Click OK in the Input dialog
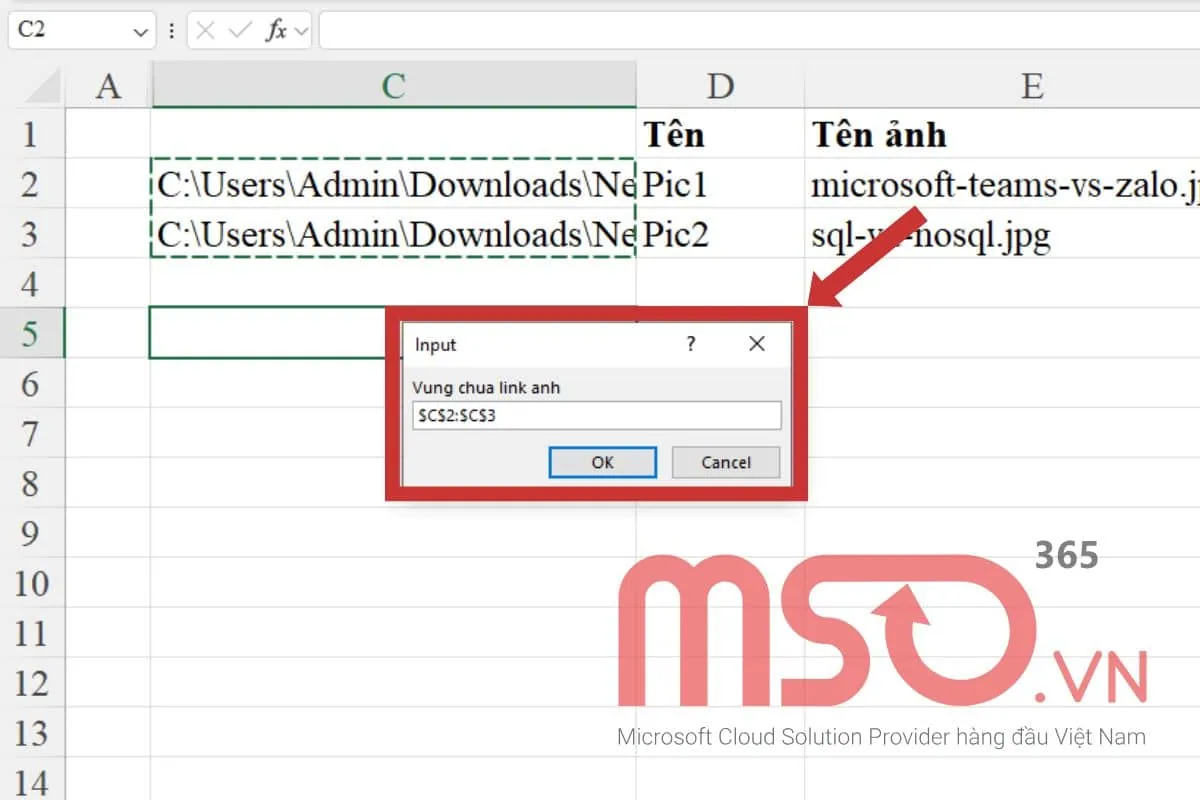 602,462
